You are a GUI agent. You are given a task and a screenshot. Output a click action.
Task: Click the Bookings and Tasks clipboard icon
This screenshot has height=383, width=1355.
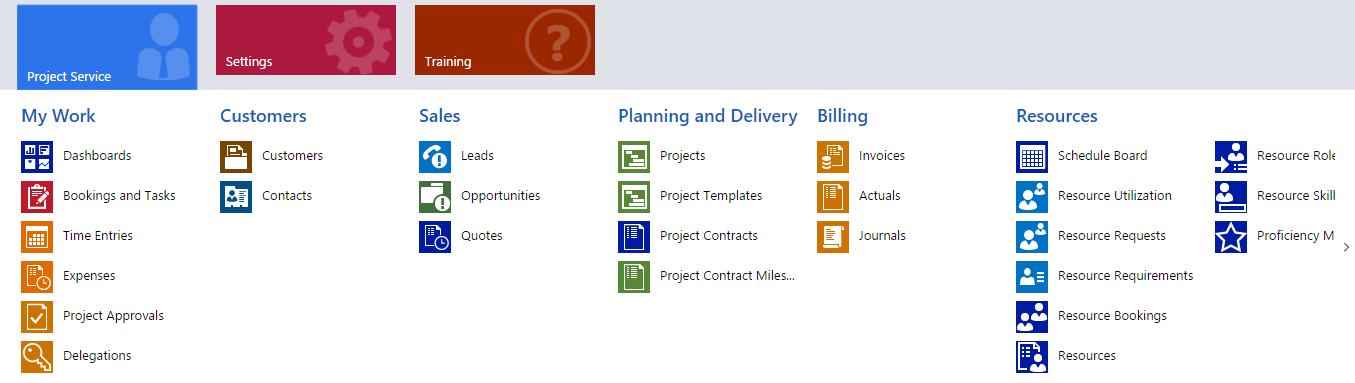37,197
